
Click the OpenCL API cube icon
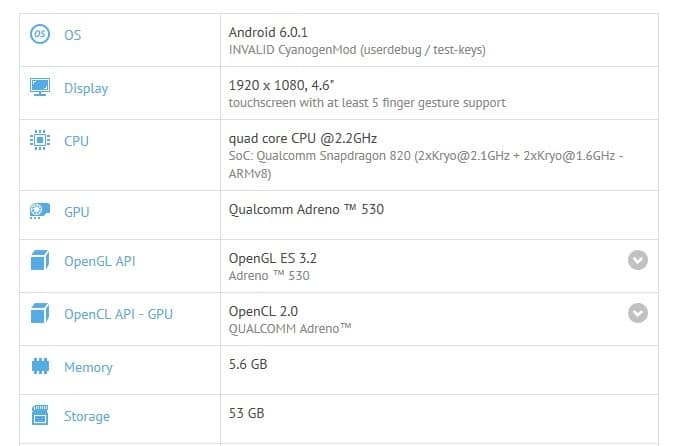(41, 315)
